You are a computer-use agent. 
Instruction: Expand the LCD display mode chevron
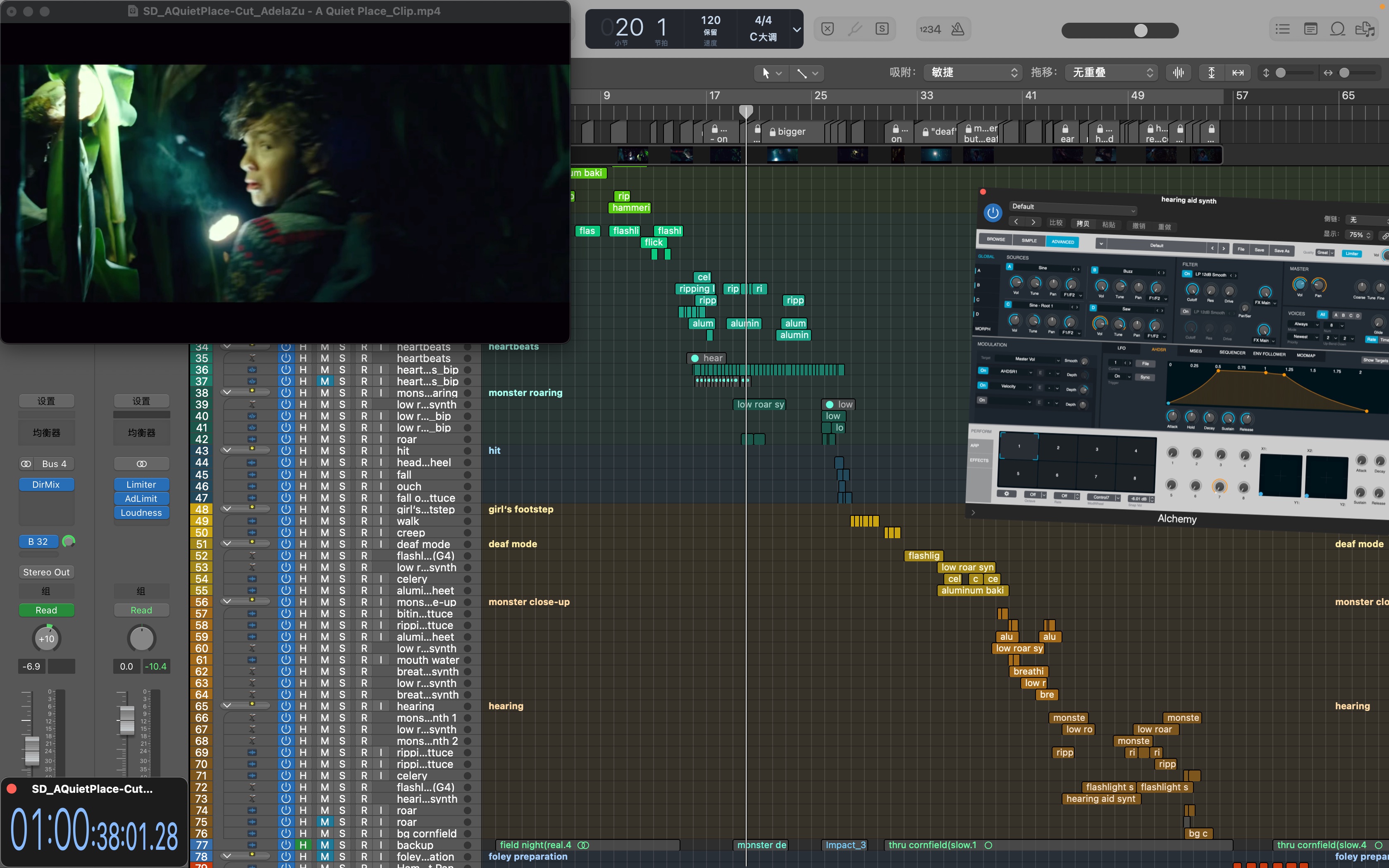pyautogui.click(x=797, y=29)
